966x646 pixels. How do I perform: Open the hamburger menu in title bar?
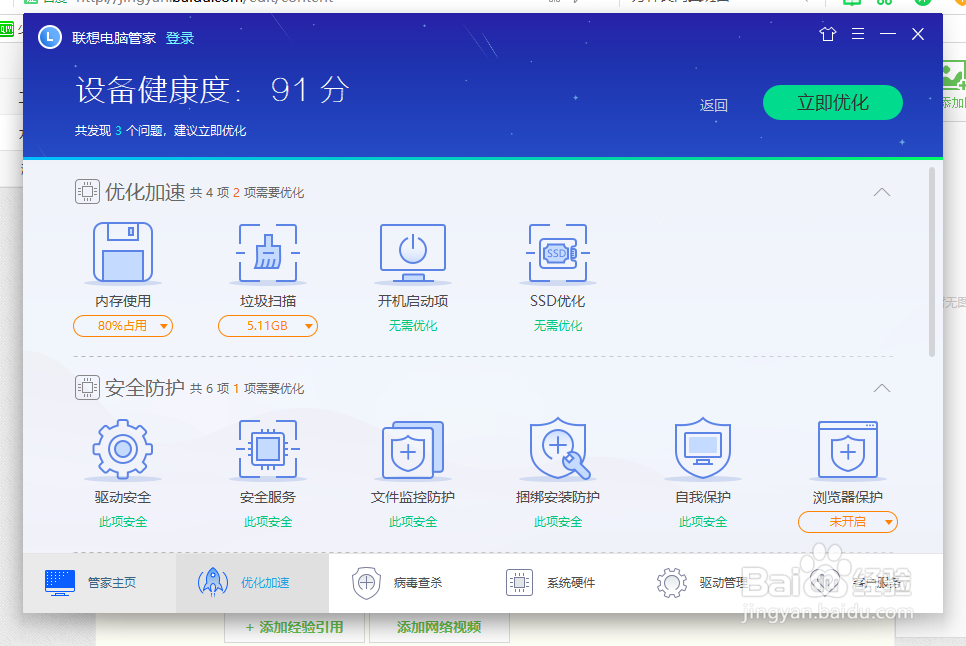click(x=858, y=34)
